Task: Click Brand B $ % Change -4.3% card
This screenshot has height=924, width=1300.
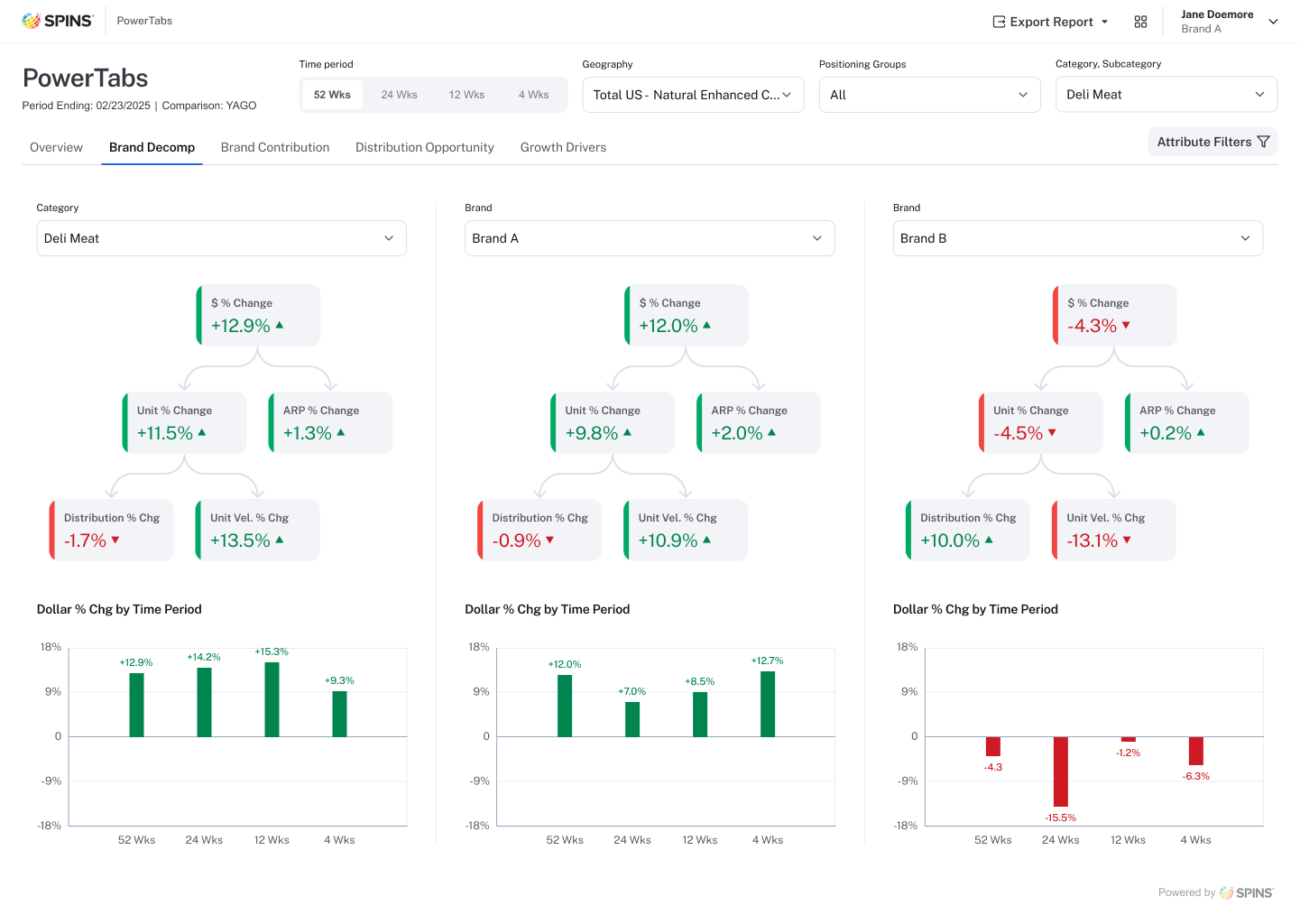Action: click(1115, 315)
